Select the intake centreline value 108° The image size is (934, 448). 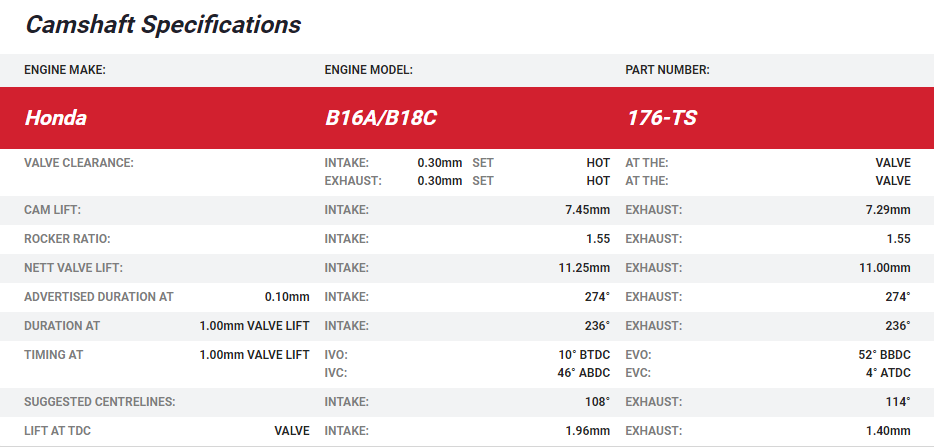point(597,402)
